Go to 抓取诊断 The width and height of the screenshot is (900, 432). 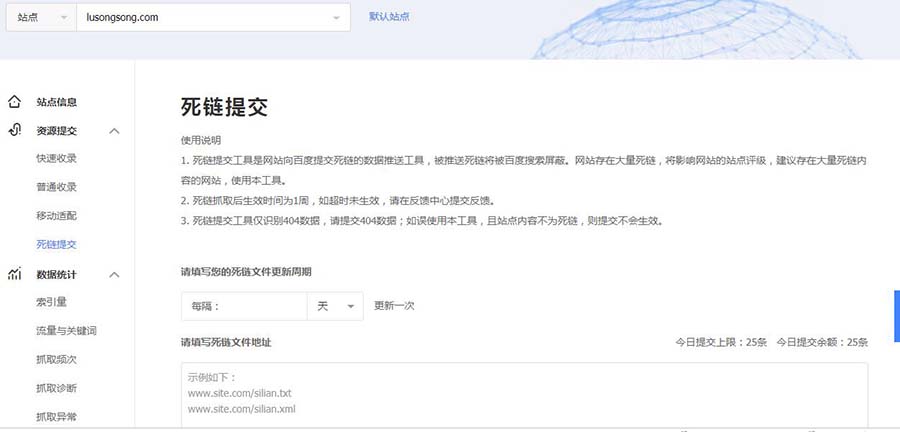[56, 388]
